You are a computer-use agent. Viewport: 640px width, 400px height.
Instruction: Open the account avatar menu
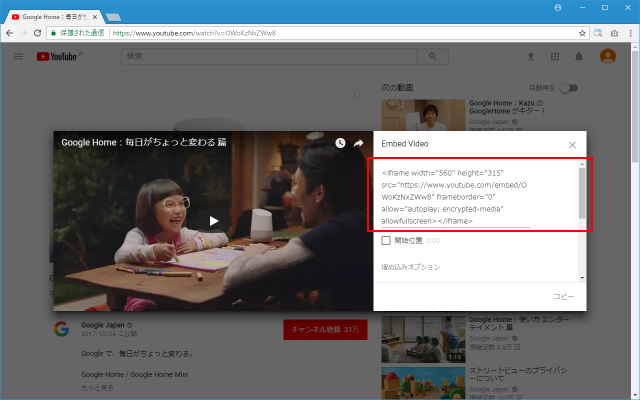tap(607, 56)
